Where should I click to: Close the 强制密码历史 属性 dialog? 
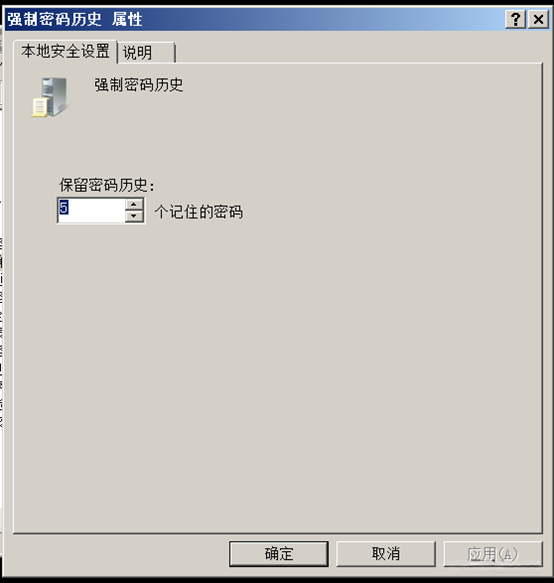(x=538, y=19)
